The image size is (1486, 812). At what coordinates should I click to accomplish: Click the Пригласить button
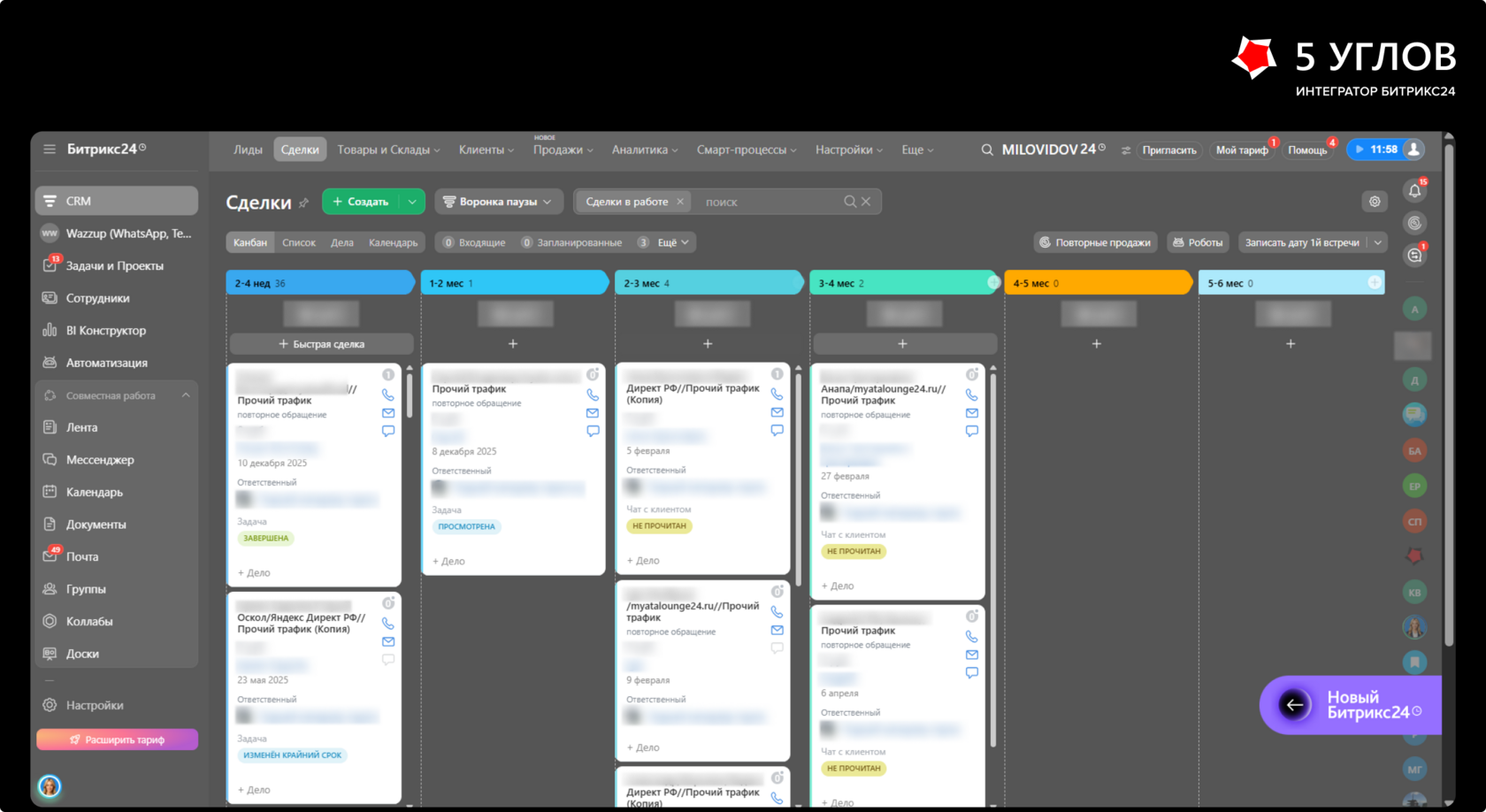pyautogui.click(x=1168, y=149)
